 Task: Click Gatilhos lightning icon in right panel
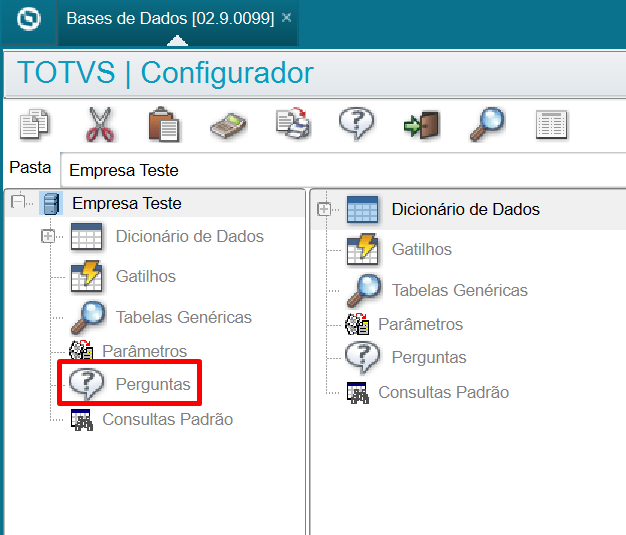coord(363,249)
